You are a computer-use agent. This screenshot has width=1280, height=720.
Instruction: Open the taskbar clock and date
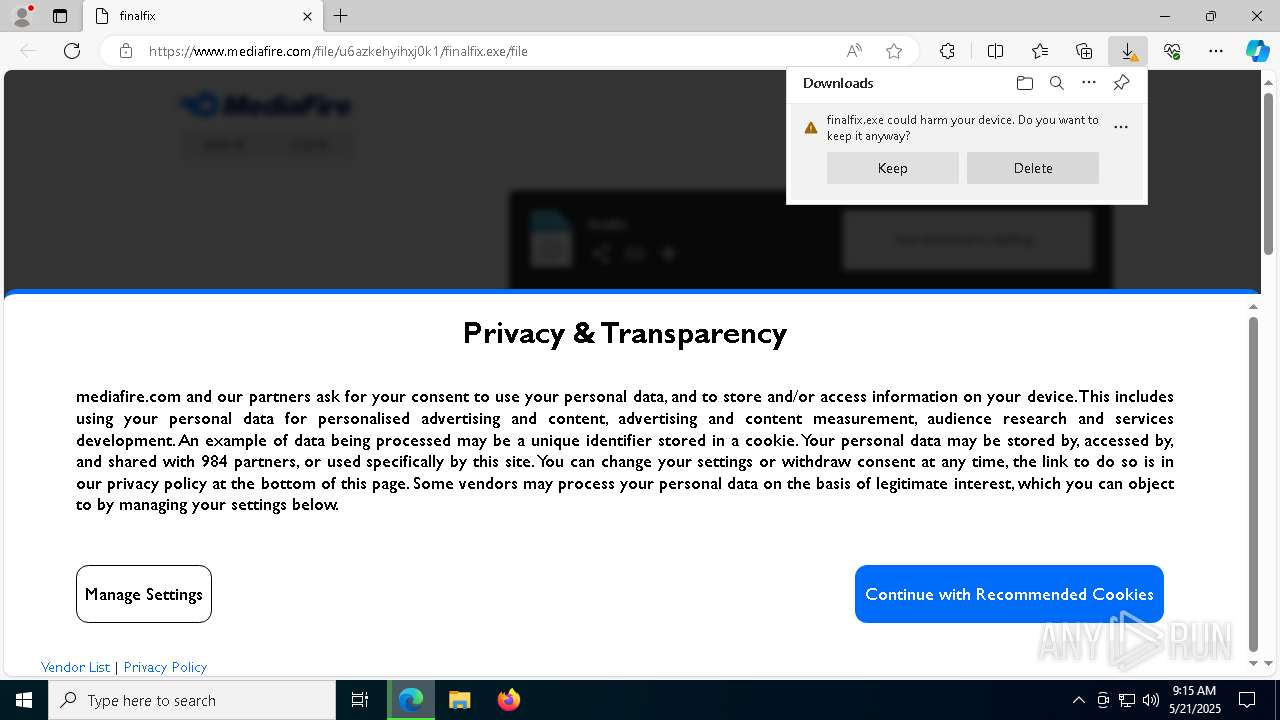[1195, 700]
